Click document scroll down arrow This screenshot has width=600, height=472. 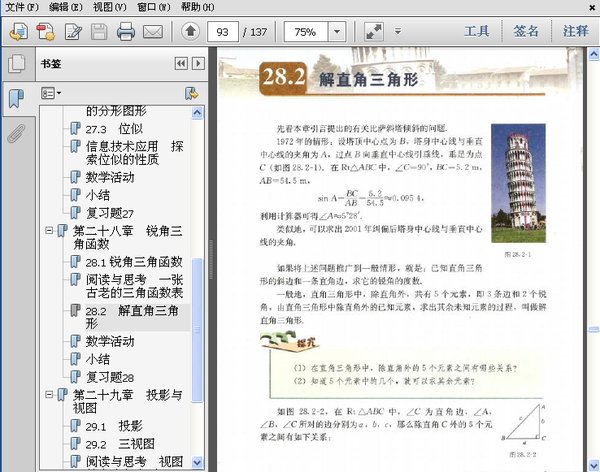coord(594,465)
